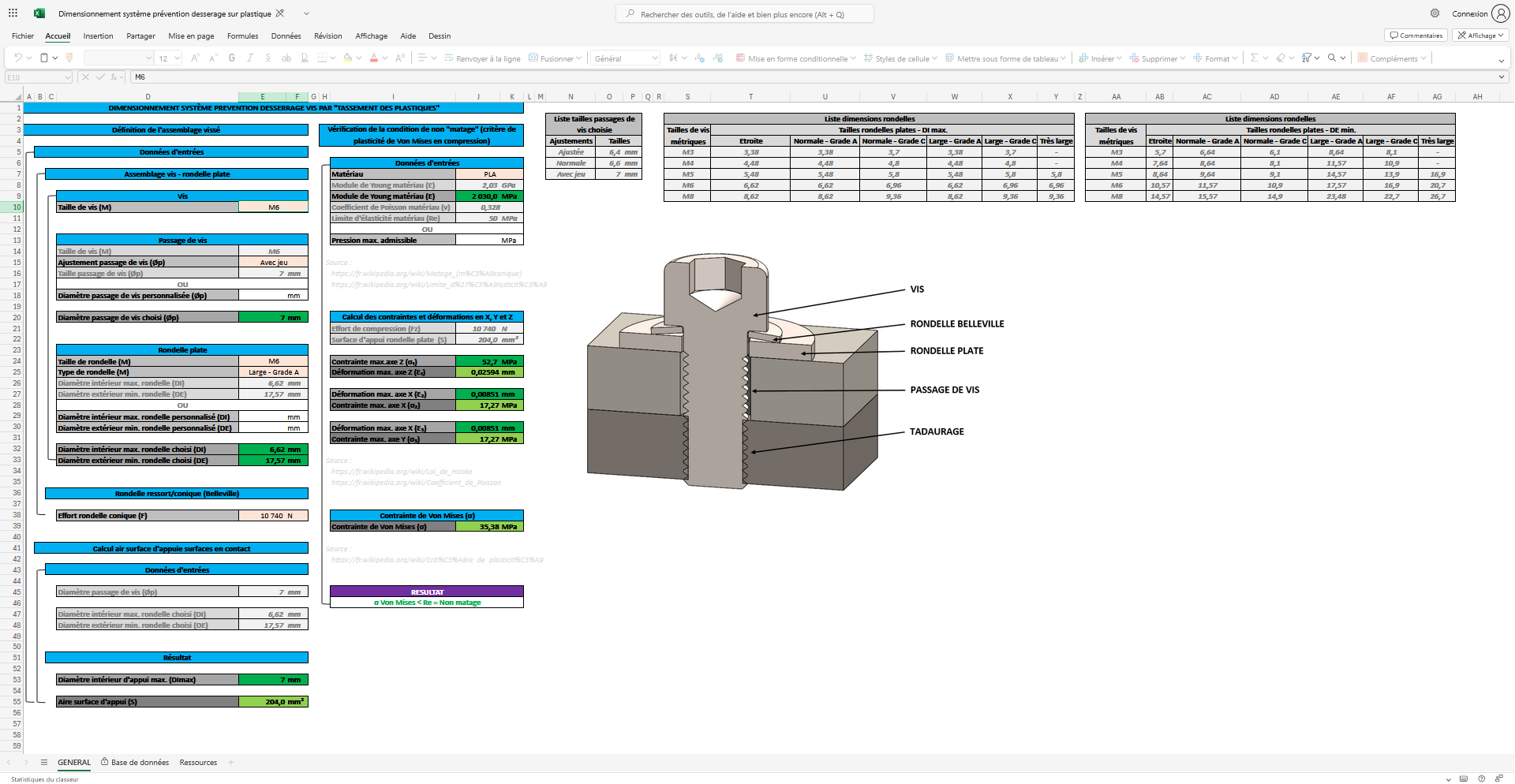The image size is (1515, 784).
Task: Open the Insérer dropdown
Action: coord(1101,58)
